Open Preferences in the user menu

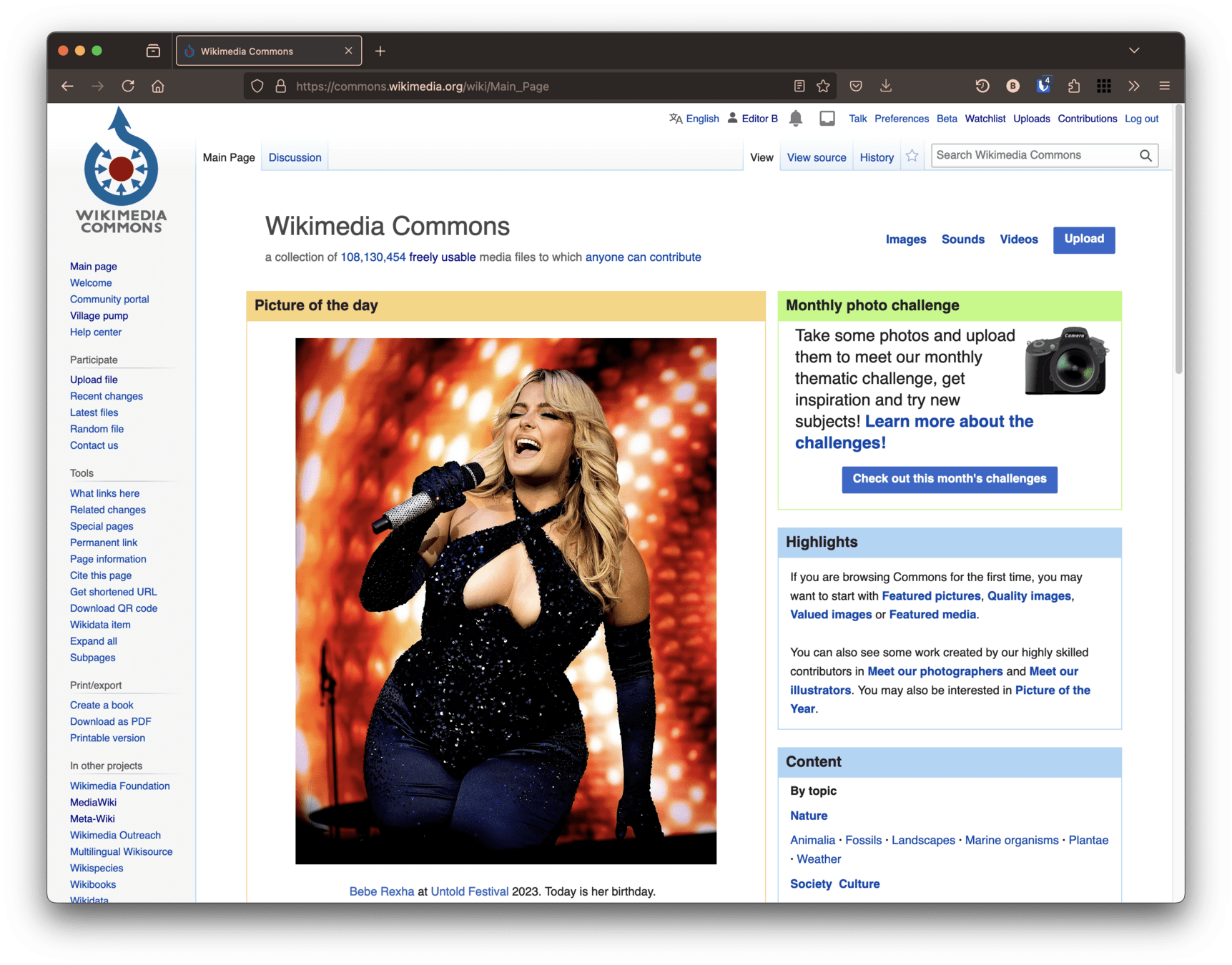(x=902, y=119)
